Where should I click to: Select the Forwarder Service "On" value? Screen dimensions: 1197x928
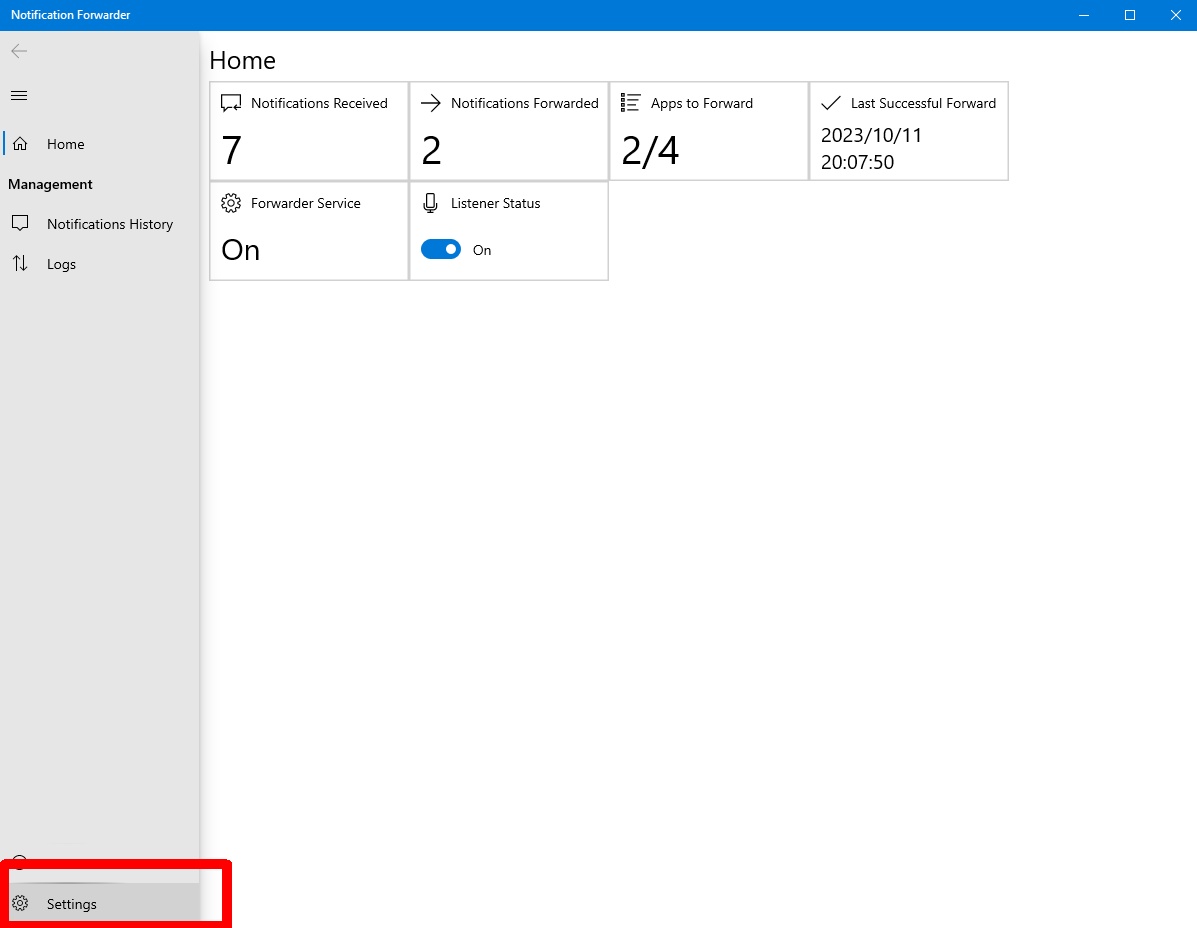240,250
